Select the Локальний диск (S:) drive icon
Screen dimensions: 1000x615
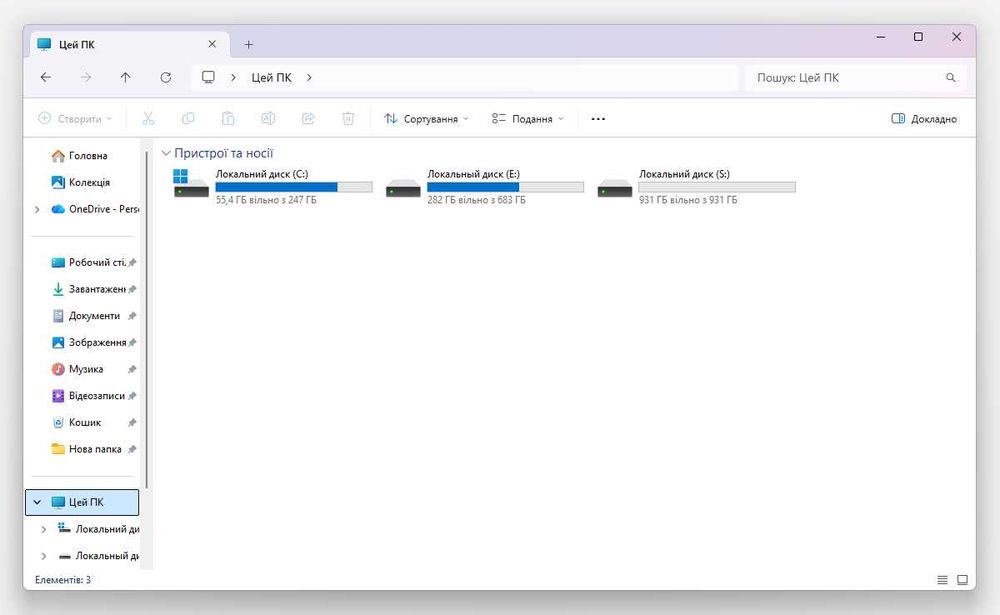coord(615,188)
